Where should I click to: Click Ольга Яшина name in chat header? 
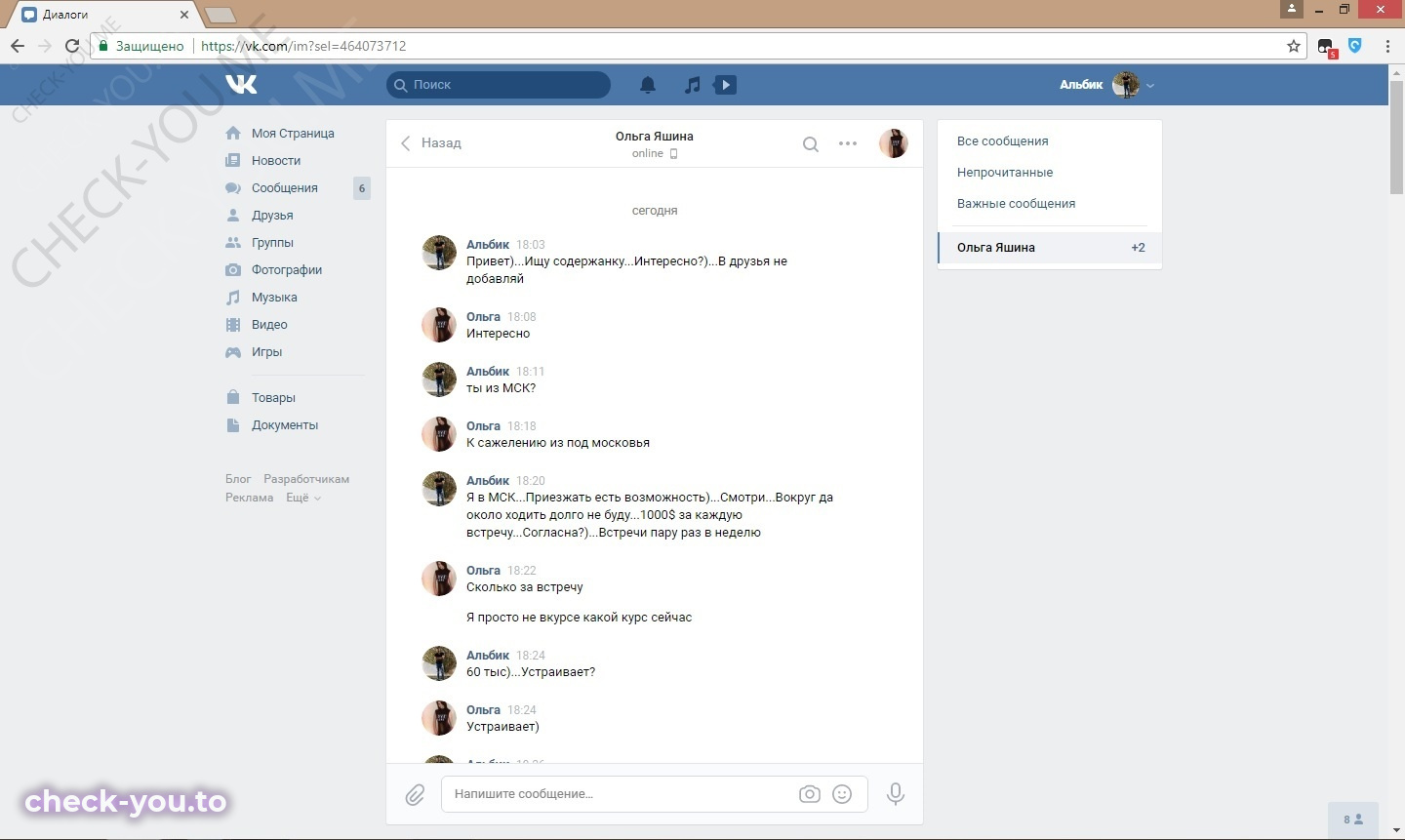point(655,137)
